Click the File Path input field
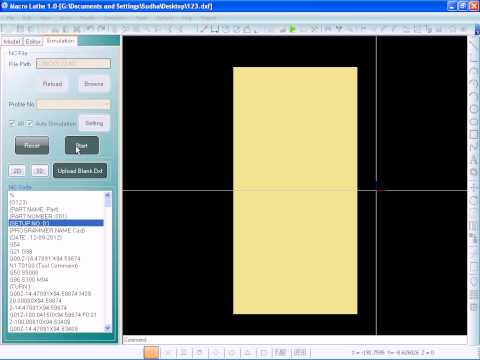Image resolution: width=480 pixels, height=360 pixels. point(73,64)
